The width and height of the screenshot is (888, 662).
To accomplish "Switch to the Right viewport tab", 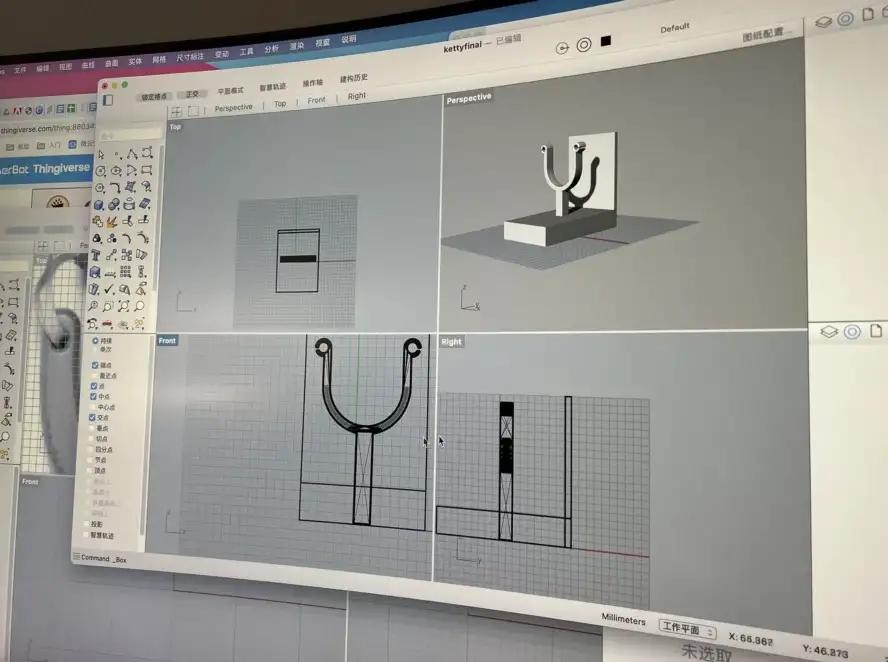I will pyautogui.click(x=357, y=96).
